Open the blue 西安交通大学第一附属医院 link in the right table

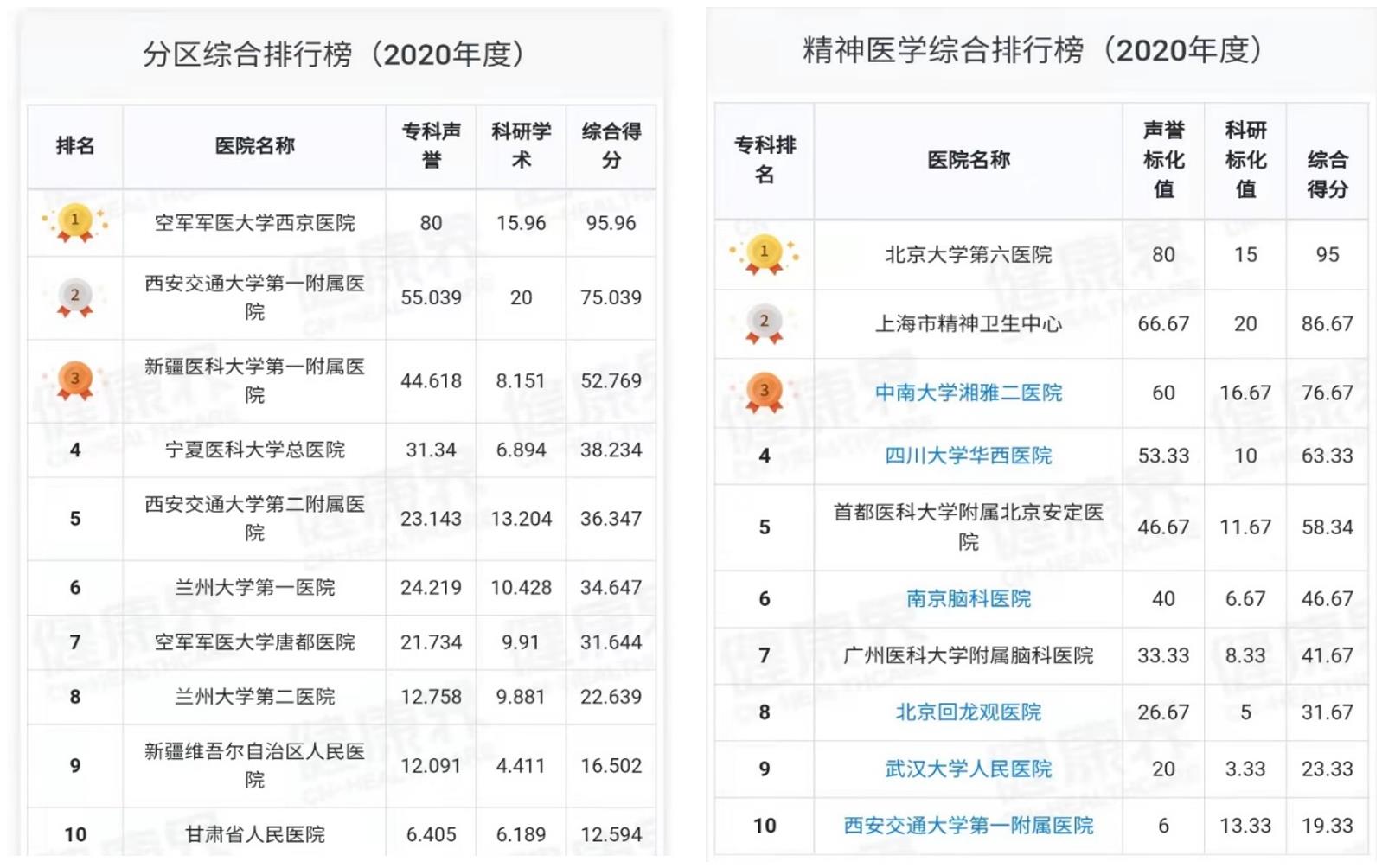(969, 827)
